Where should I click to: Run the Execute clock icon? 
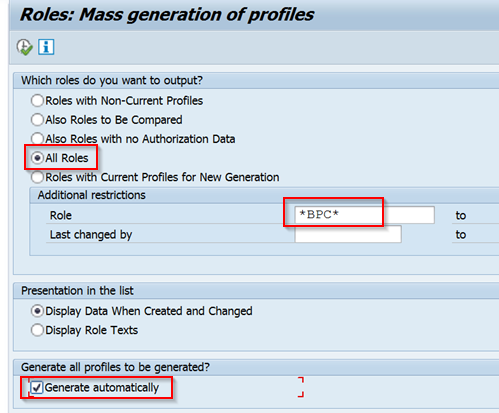point(25,47)
